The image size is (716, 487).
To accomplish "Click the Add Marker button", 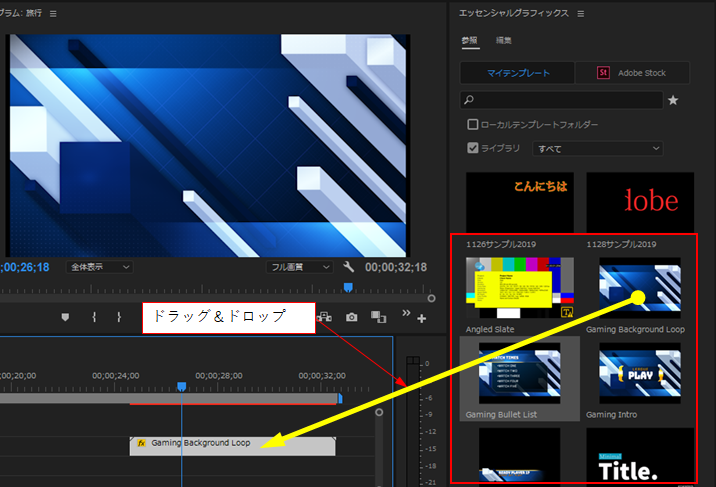I will [65, 317].
